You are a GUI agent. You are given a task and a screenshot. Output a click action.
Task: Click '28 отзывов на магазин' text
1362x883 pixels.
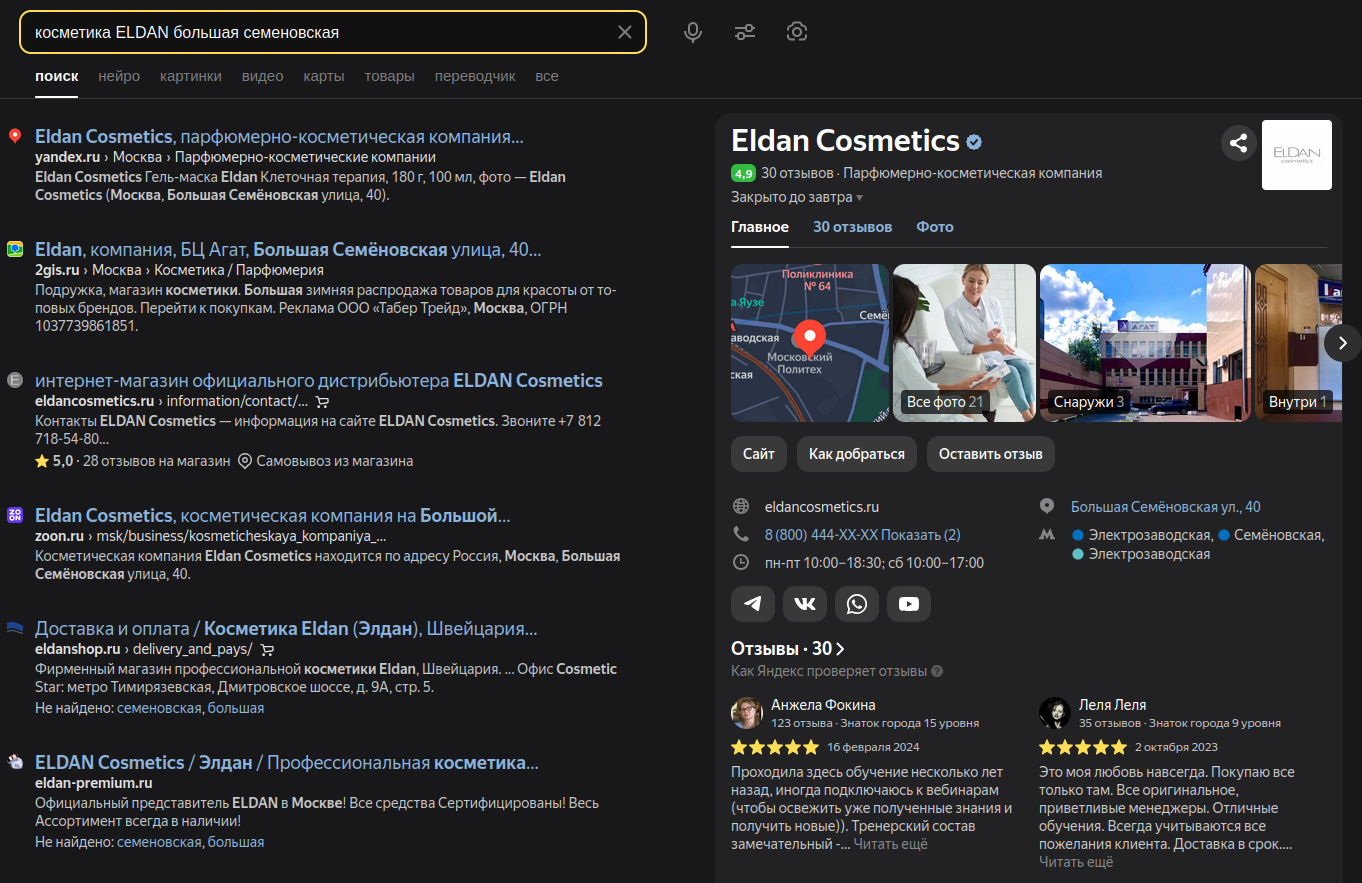tap(155, 461)
